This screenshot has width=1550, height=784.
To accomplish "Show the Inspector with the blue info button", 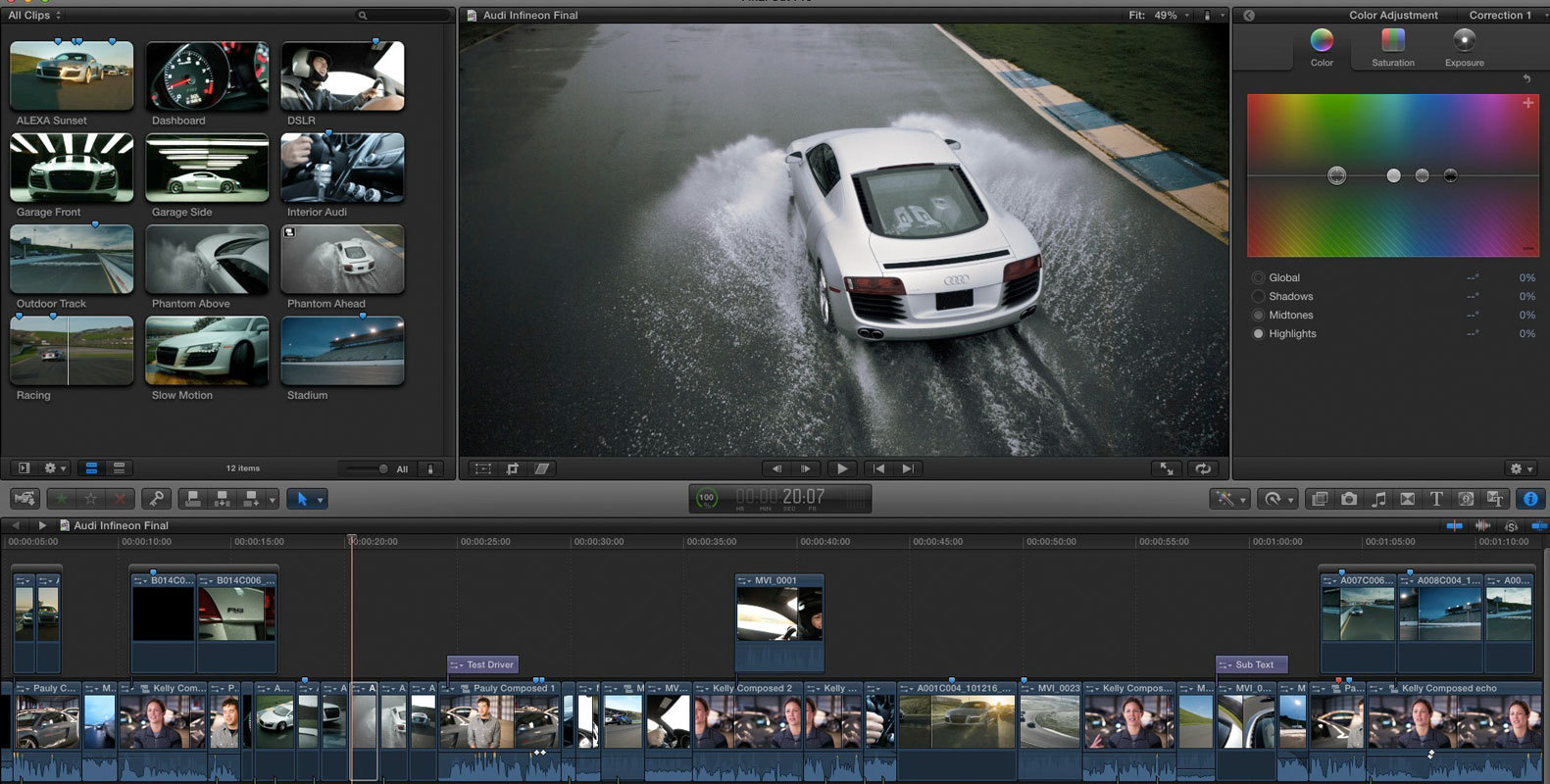I will coord(1529,499).
